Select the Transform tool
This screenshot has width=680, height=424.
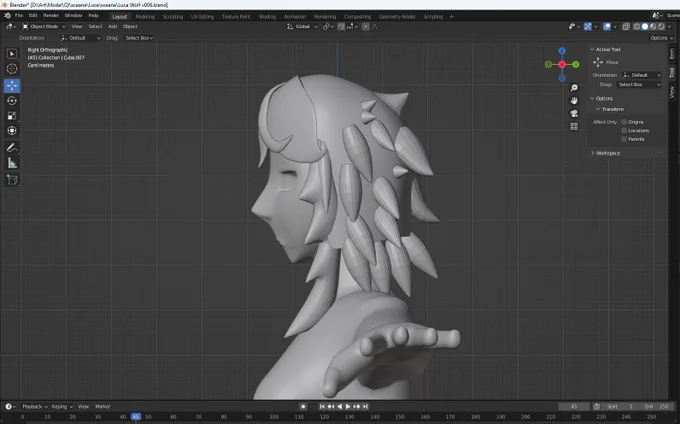(12, 130)
